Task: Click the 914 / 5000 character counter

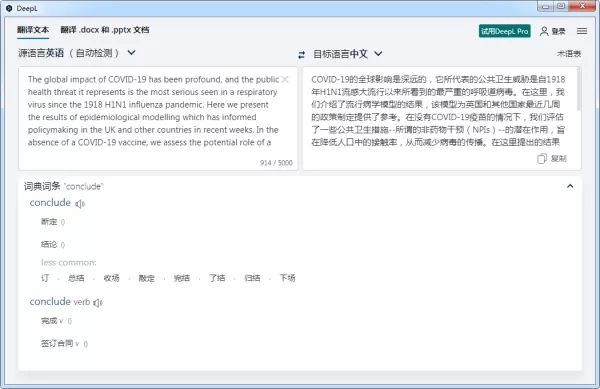Action: (276, 163)
